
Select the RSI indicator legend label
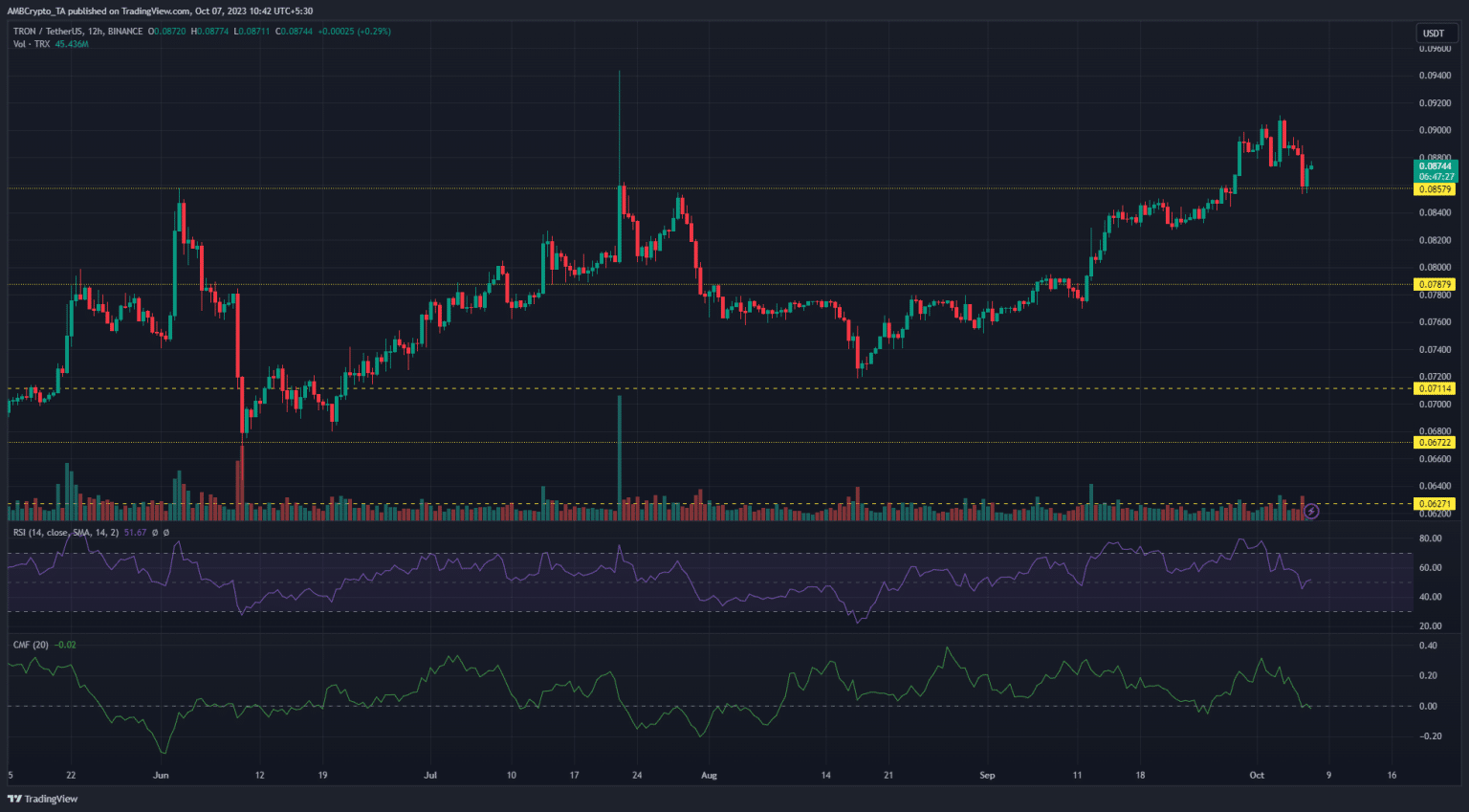[x=65, y=533]
